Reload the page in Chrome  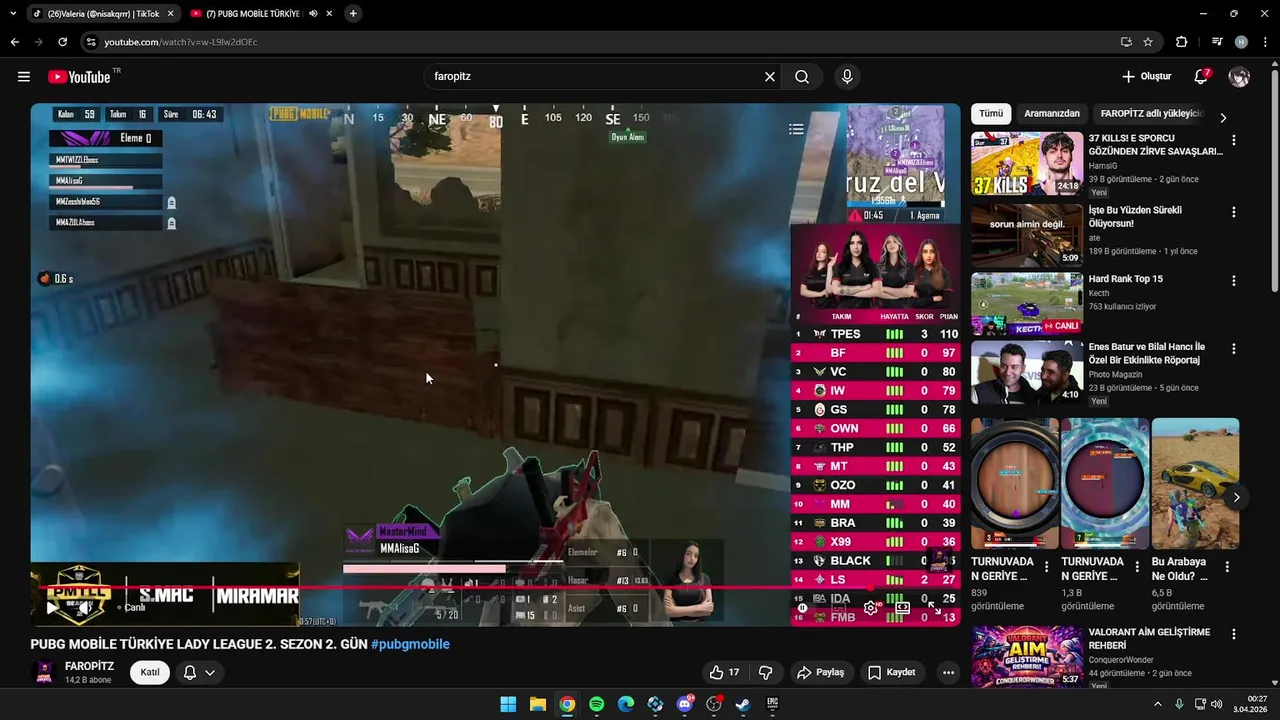pos(62,42)
